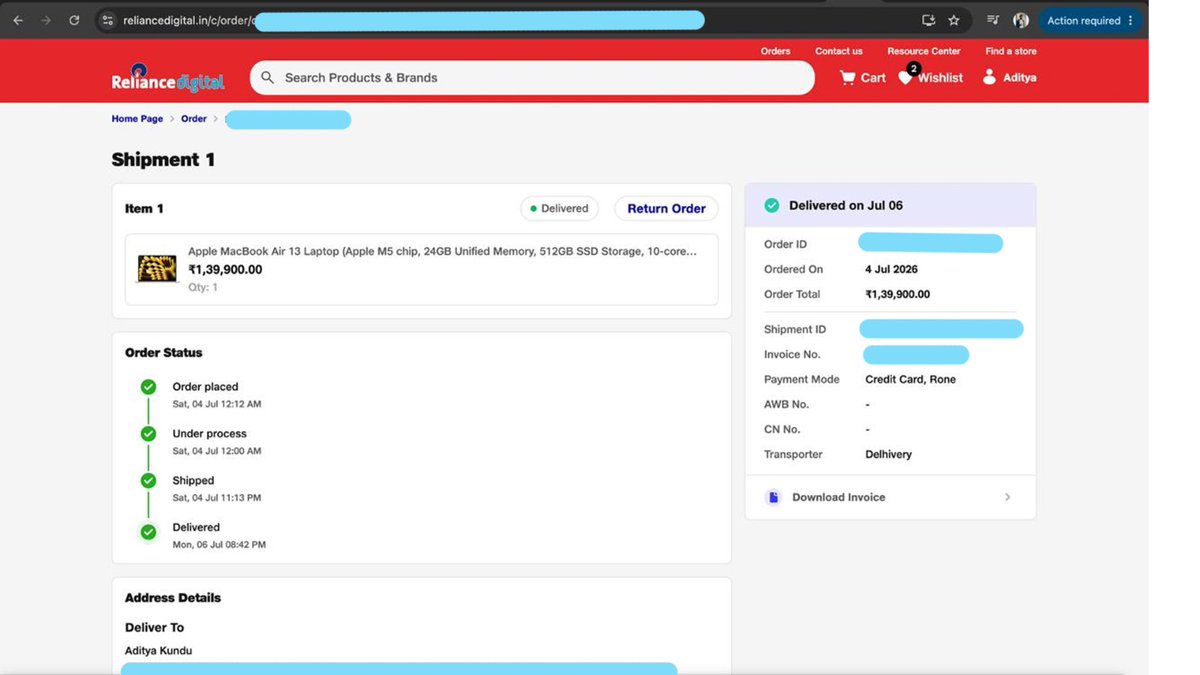Open the Wishlist heart icon

(x=905, y=77)
